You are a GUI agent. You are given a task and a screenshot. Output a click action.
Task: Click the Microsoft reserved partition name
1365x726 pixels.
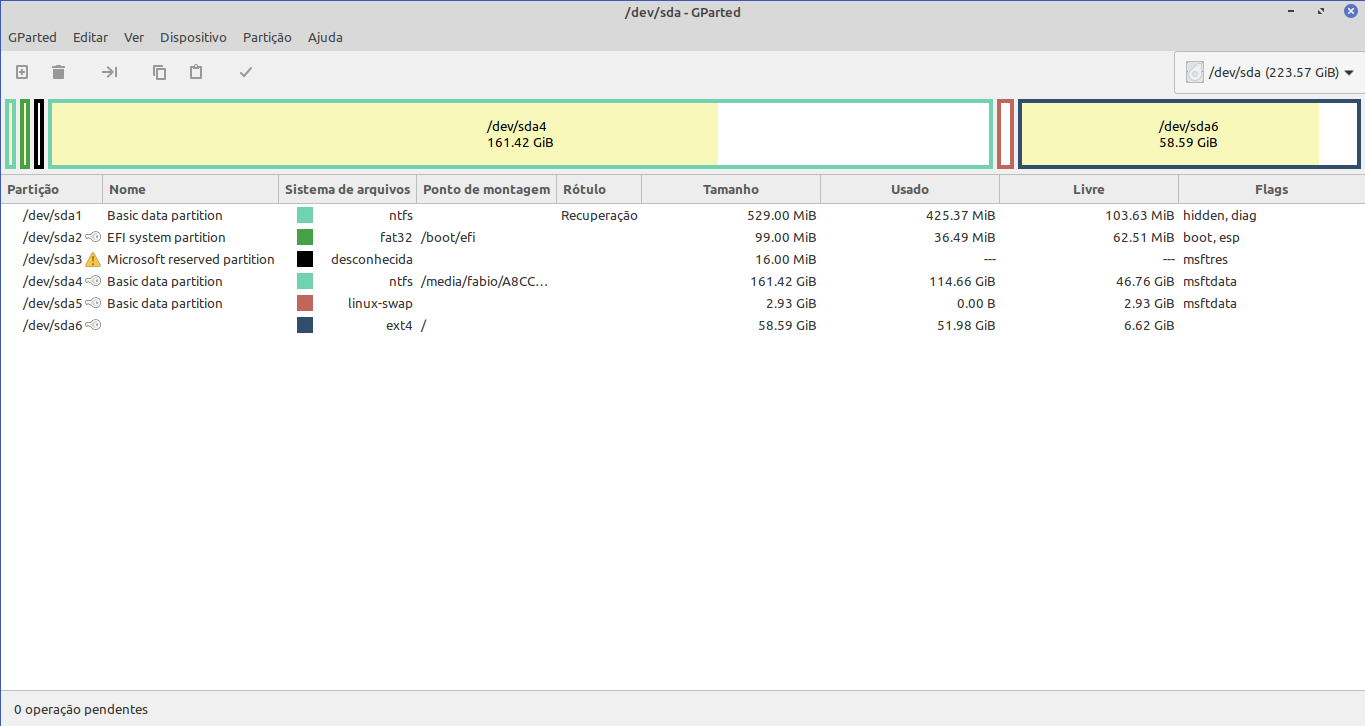(x=191, y=259)
